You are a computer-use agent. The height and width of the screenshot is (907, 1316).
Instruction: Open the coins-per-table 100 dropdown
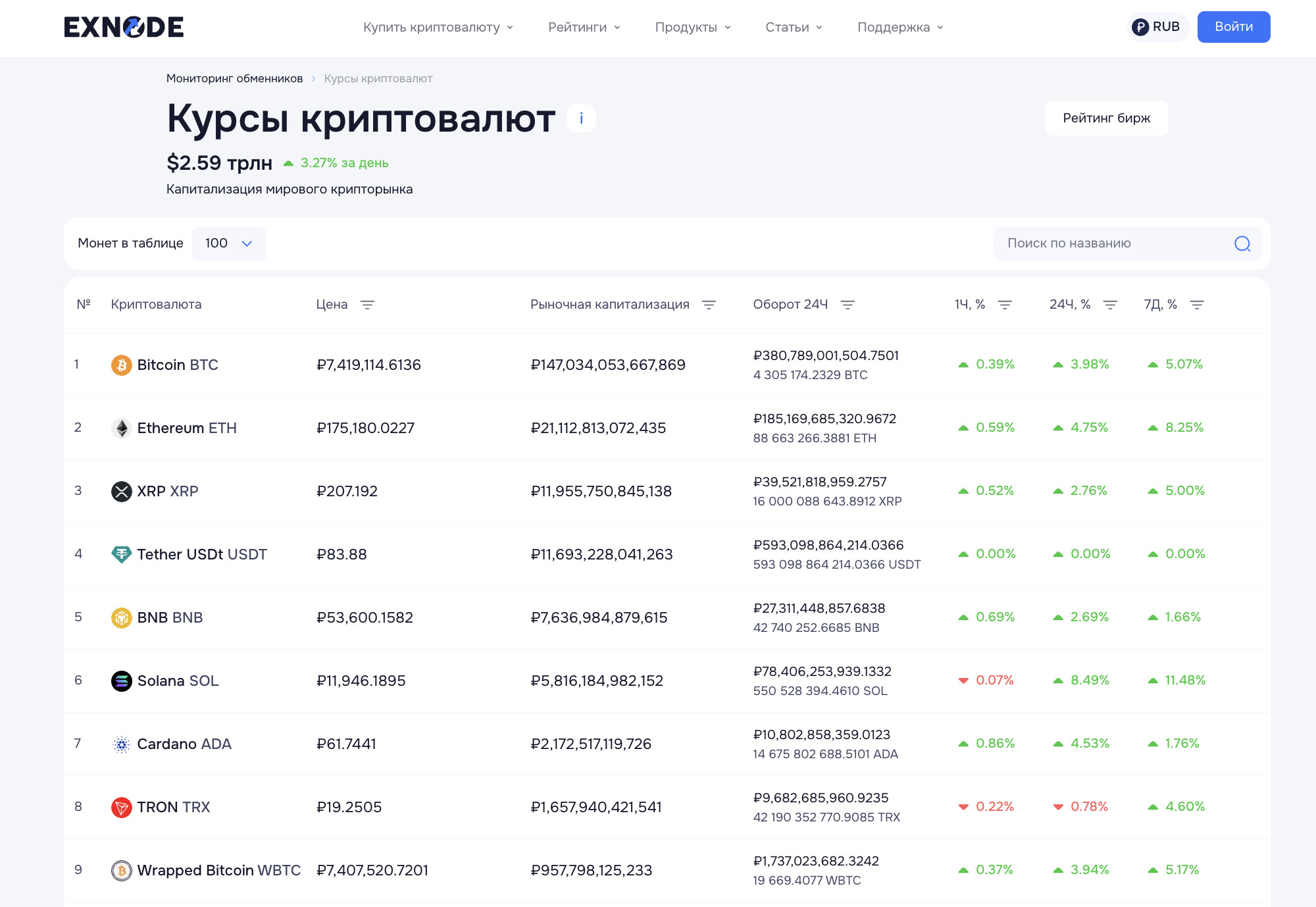pyautogui.click(x=228, y=244)
